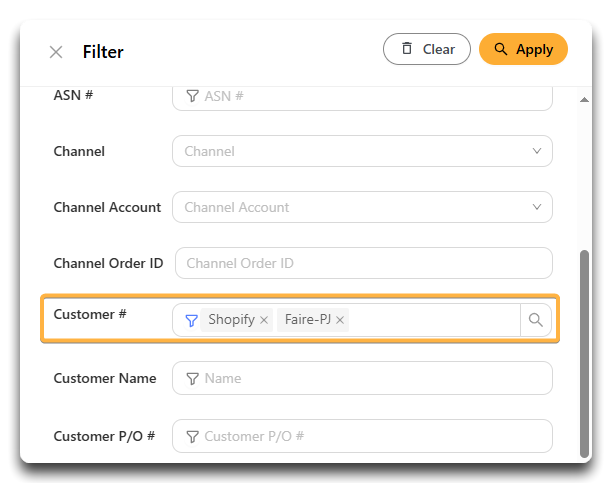612x483 pixels.
Task: Click the Channel dropdown chevron arrow
Action: tap(537, 151)
